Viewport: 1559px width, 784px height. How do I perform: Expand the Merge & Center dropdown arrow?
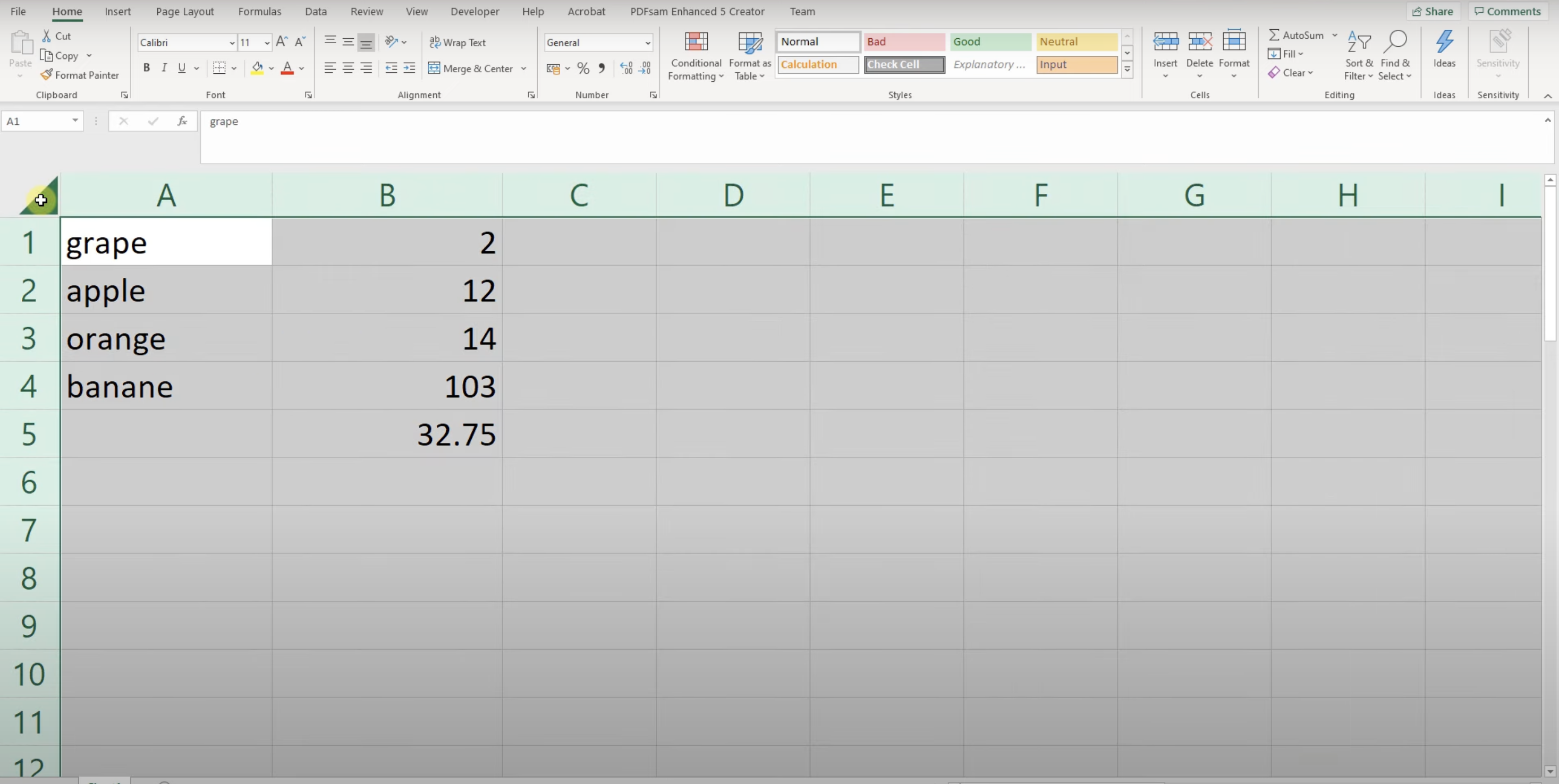(x=523, y=69)
